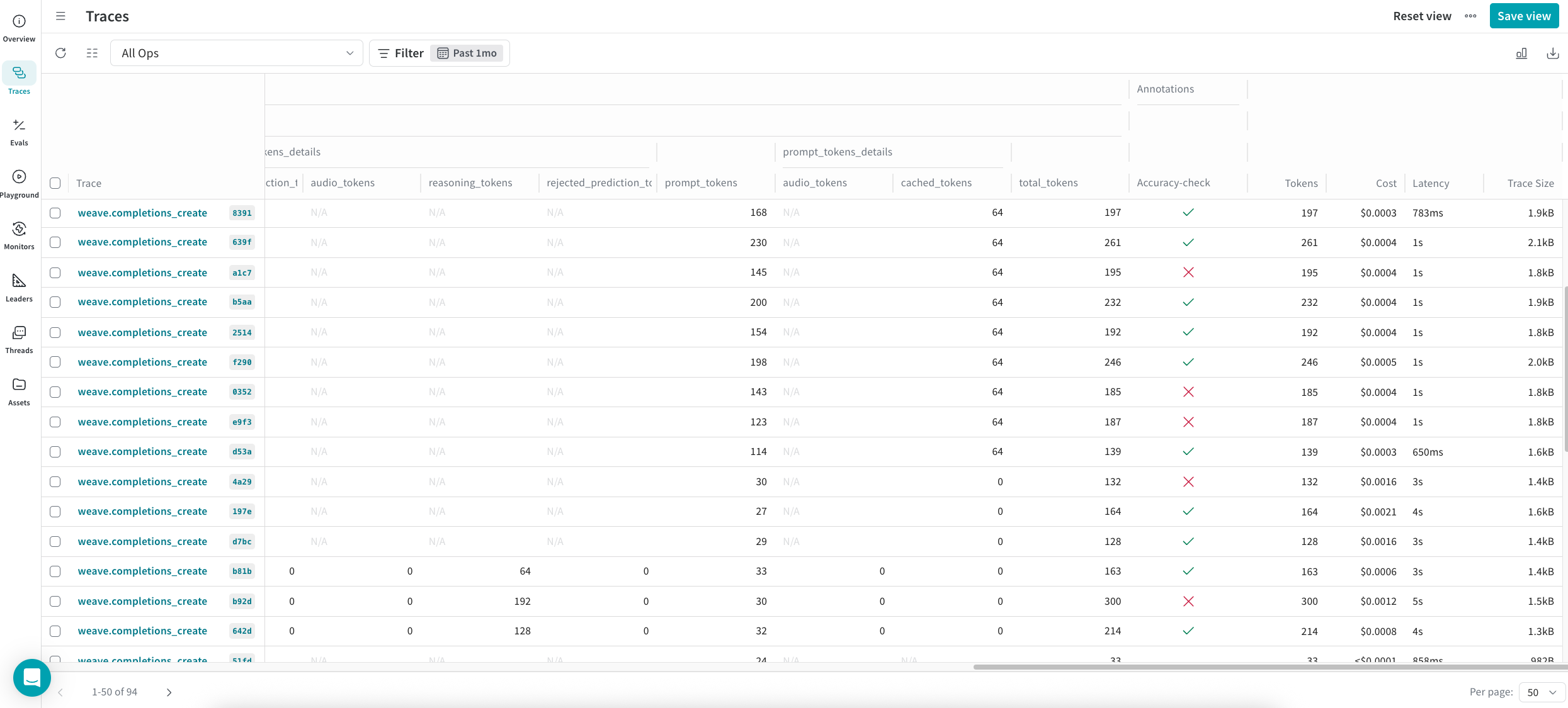Click the prompt_tokens_details group header
This screenshot has width=1568, height=708.
pyautogui.click(x=837, y=152)
